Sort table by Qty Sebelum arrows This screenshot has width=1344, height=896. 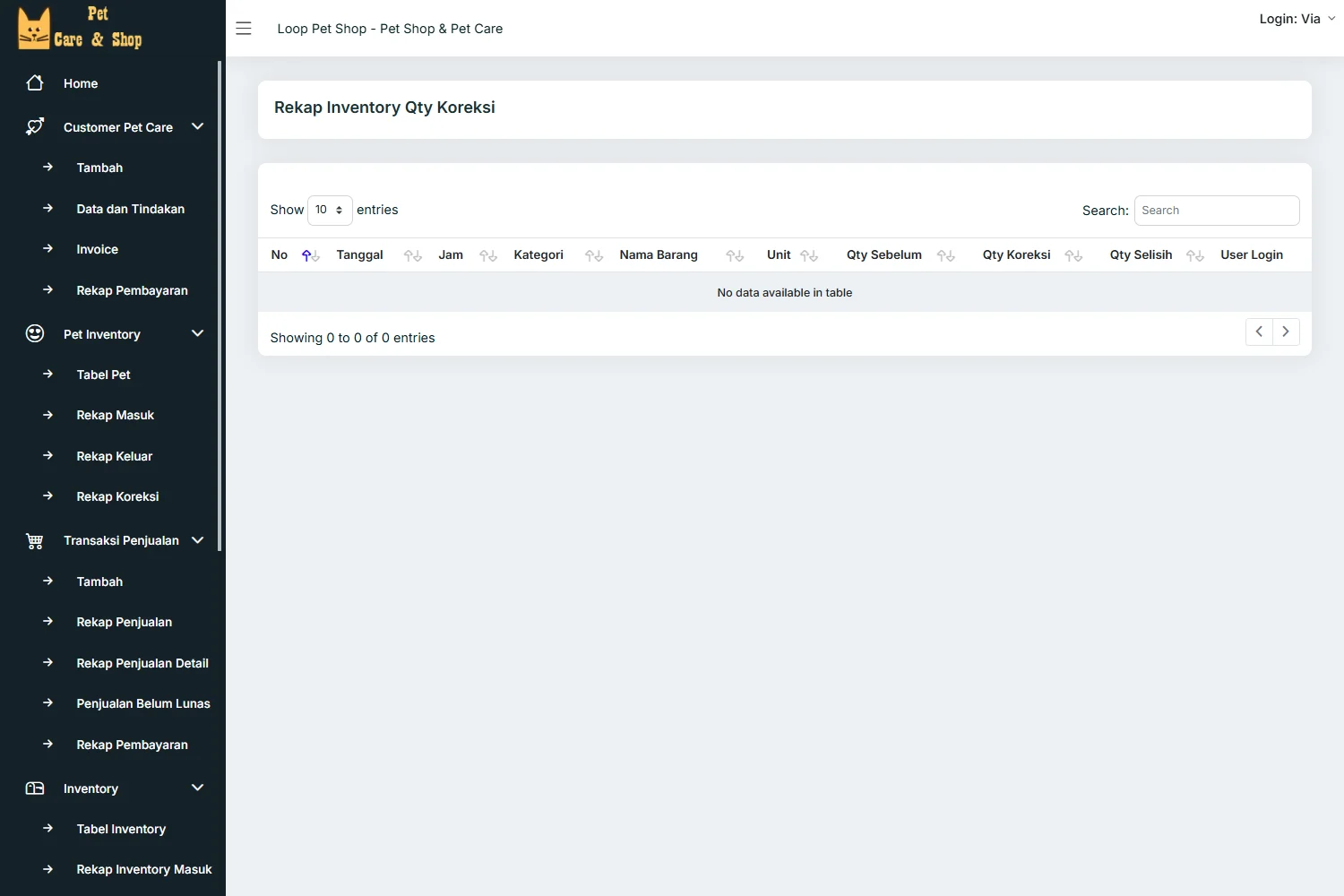click(x=946, y=256)
